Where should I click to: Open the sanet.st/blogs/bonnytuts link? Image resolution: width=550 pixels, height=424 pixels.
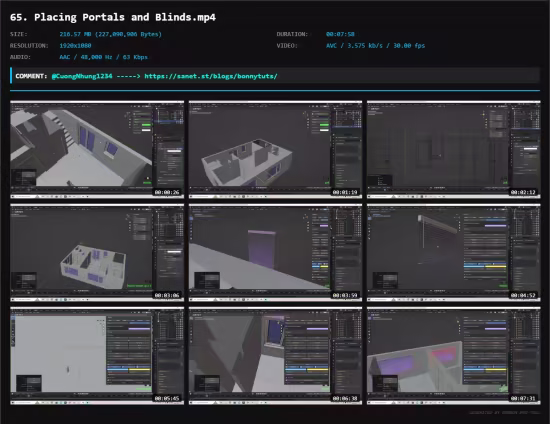(x=211, y=76)
